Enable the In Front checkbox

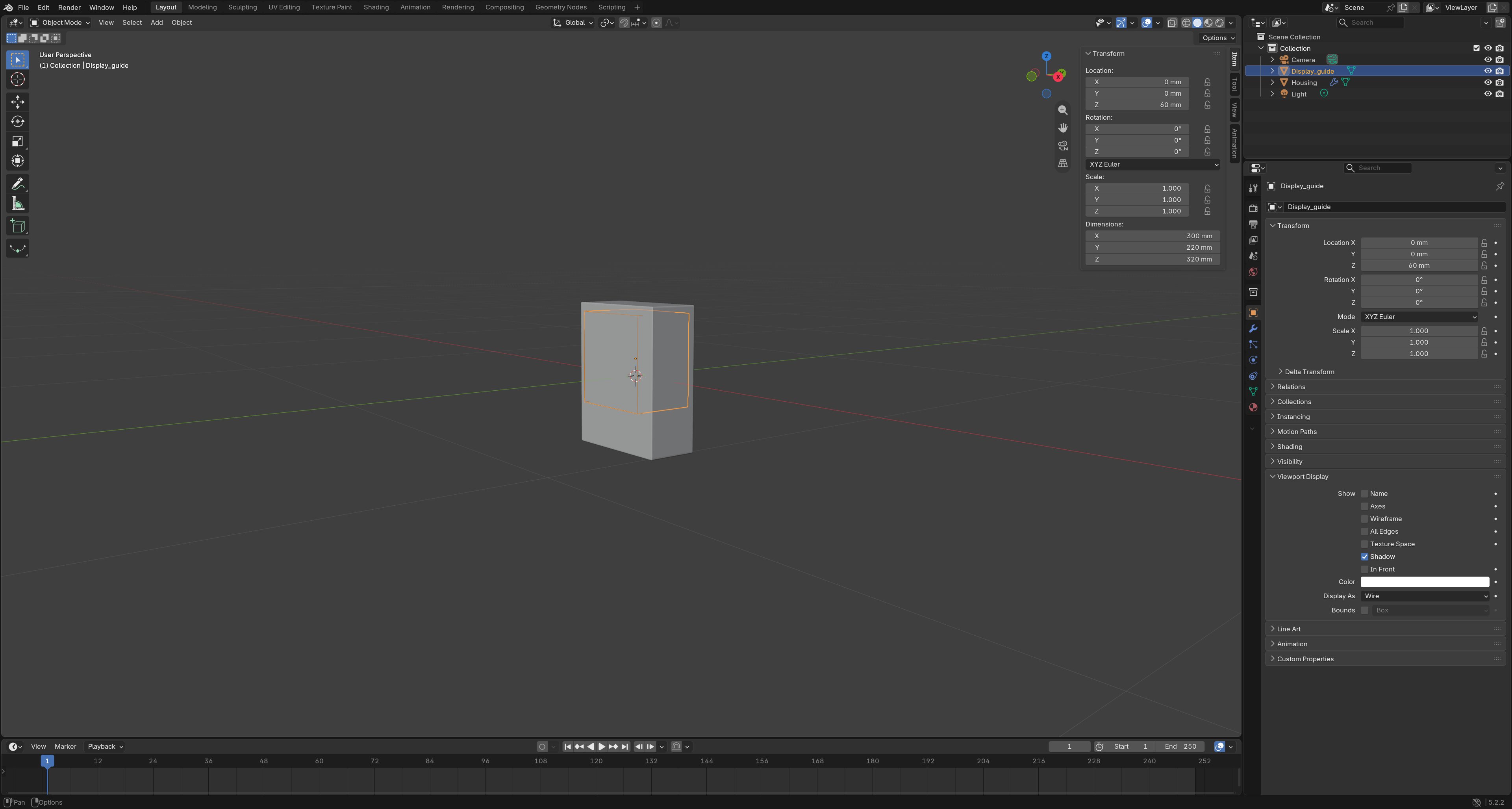pyautogui.click(x=1365, y=570)
